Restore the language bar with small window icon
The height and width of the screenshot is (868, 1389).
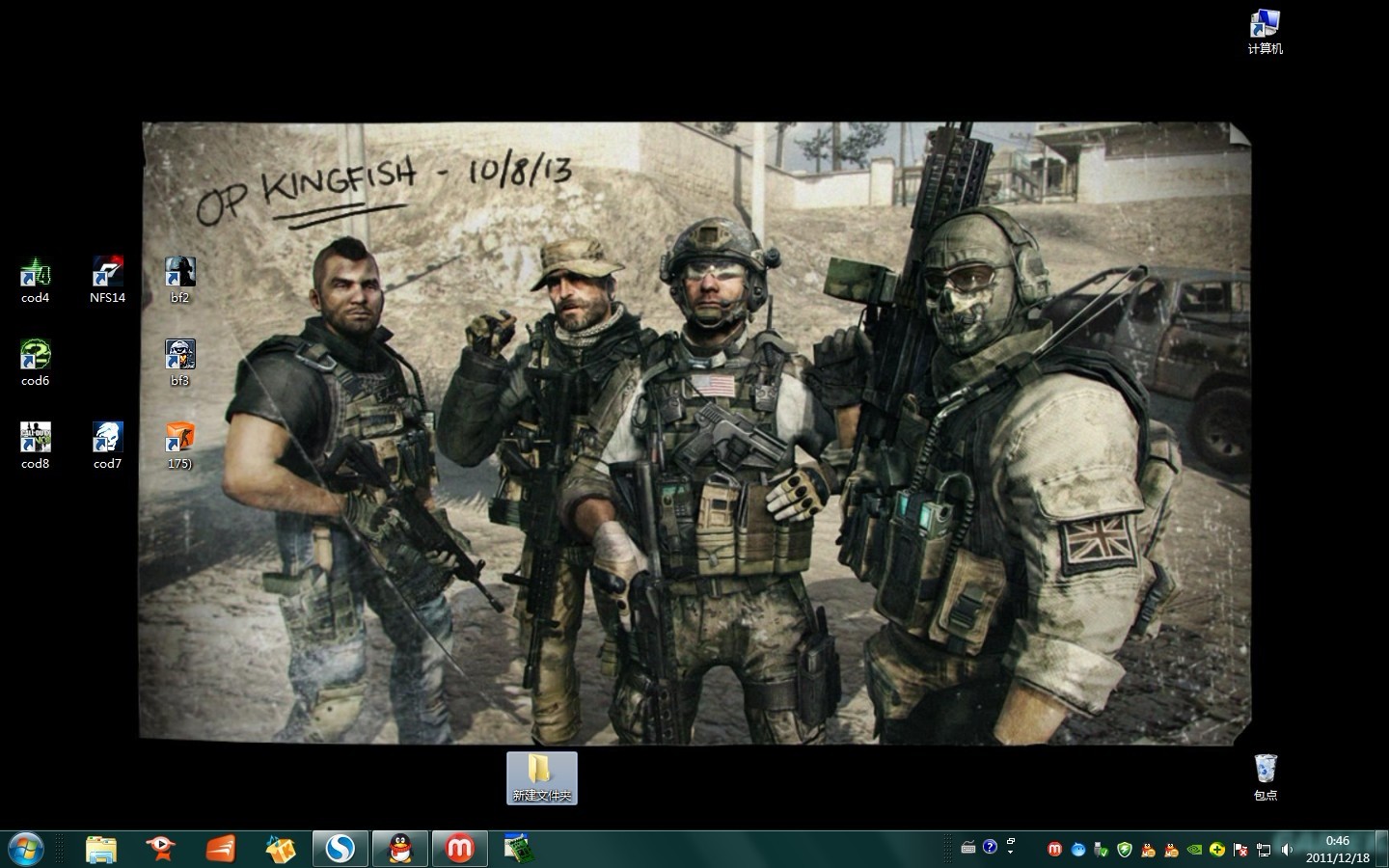(x=1011, y=842)
